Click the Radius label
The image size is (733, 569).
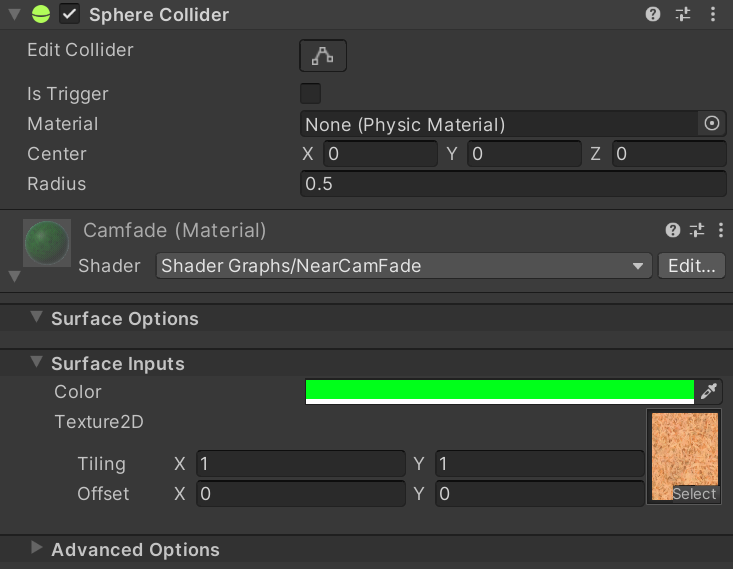57,184
